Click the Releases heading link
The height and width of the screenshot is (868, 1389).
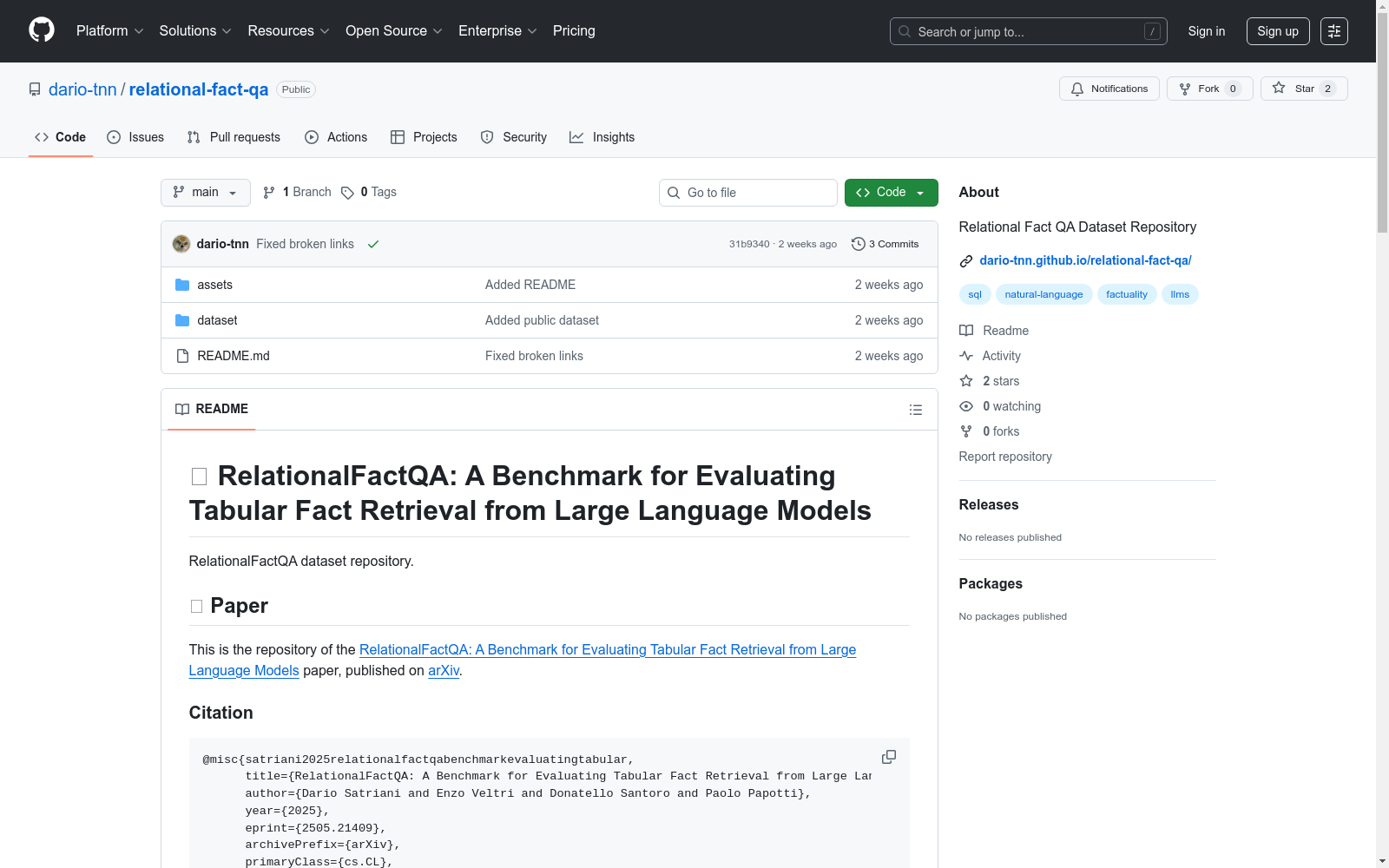pos(989,505)
